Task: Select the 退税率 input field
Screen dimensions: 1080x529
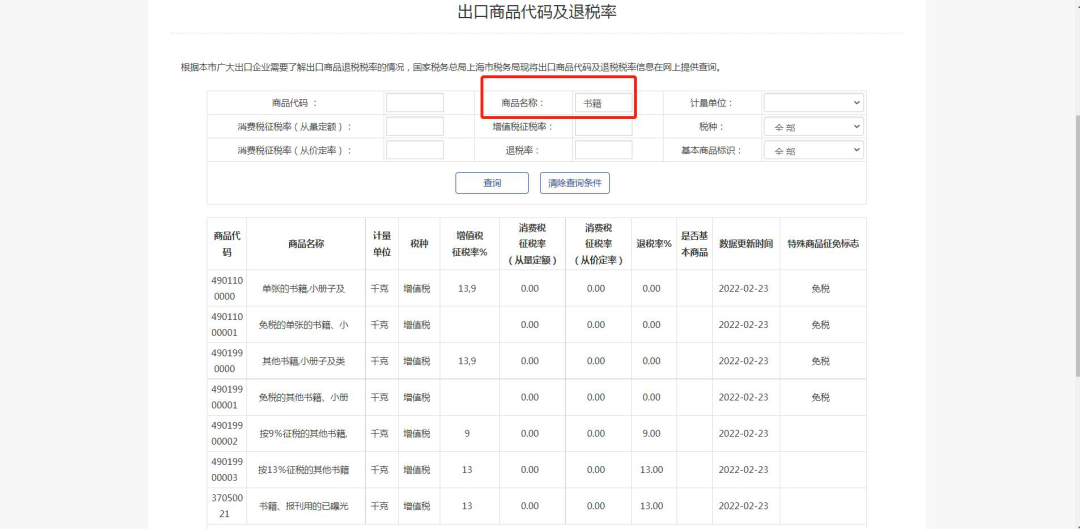Action: [x=603, y=150]
